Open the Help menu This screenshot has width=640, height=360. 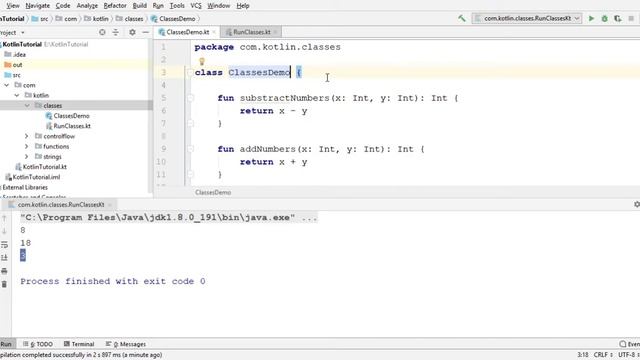(x=243, y=6)
